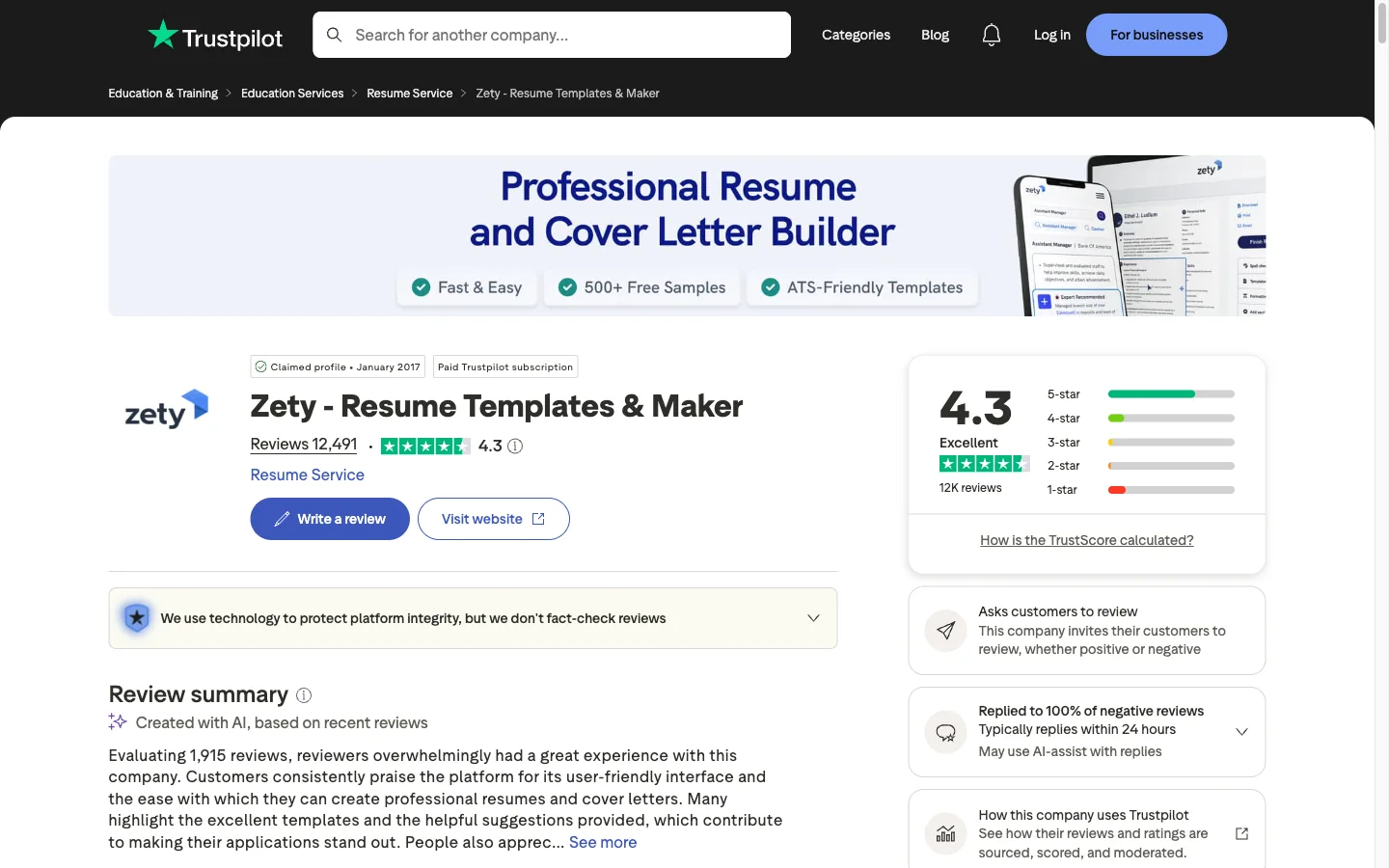Expand review summary with See more

603,842
